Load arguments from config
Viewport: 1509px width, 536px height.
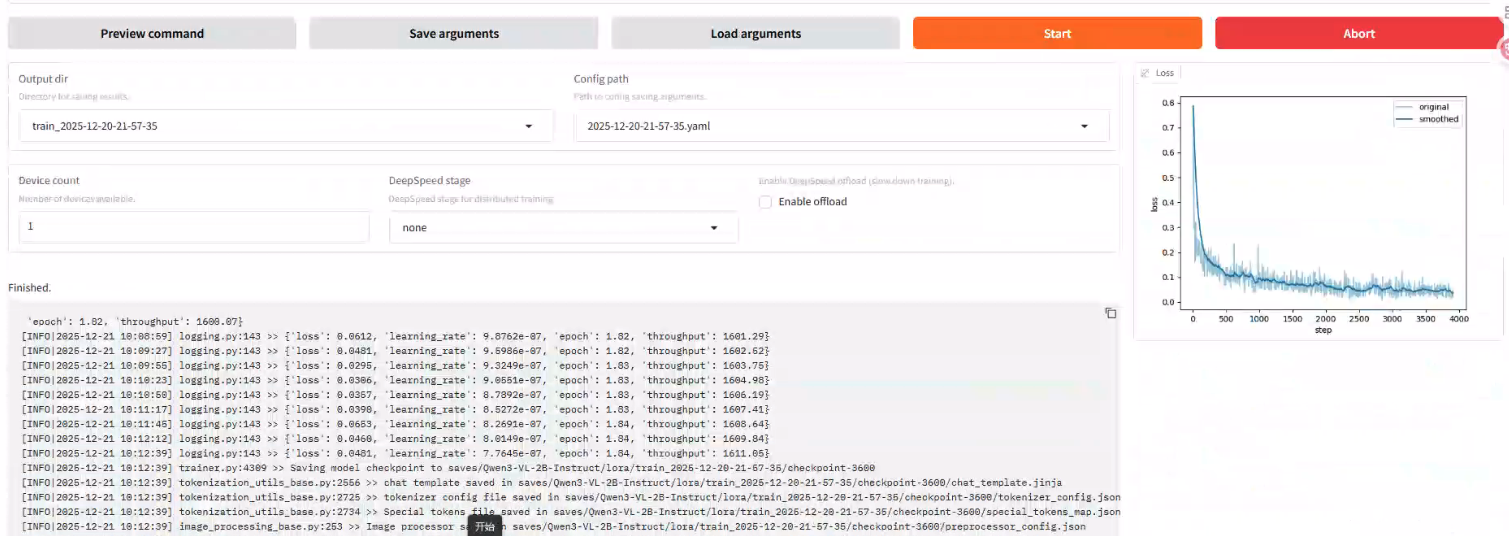756,33
